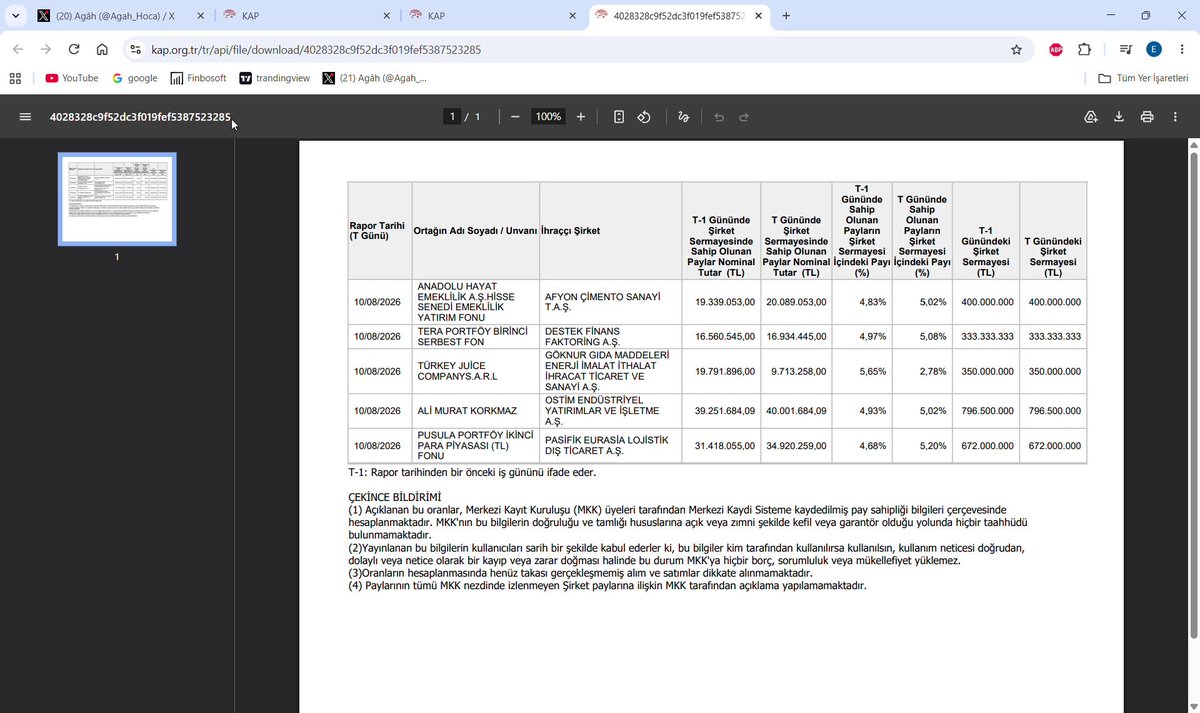This screenshot has height=713, width=1200.
Task: Click the value 19.339.053,00
Action: [x=726, y=302]
